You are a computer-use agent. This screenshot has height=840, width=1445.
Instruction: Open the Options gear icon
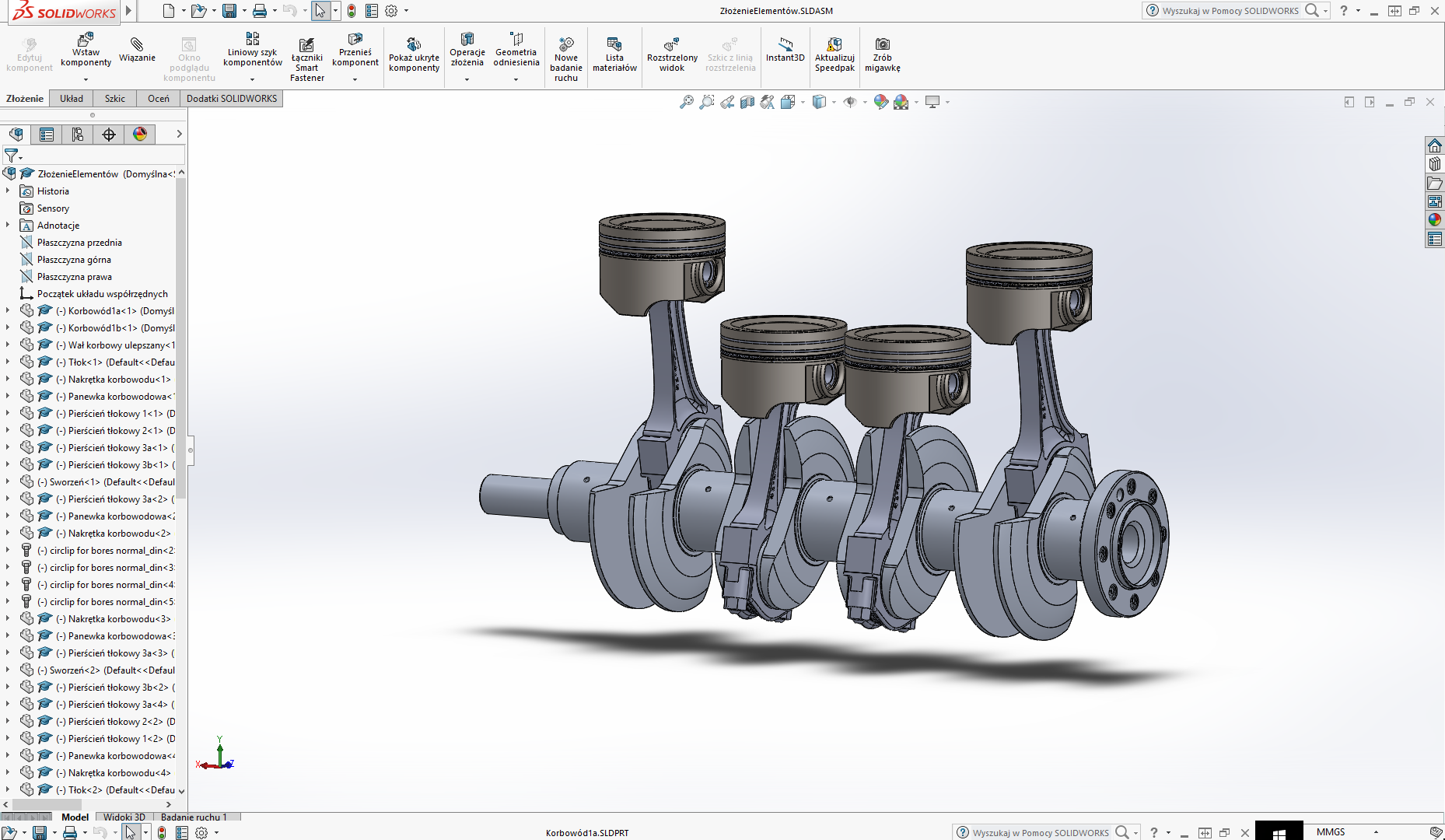391,11
